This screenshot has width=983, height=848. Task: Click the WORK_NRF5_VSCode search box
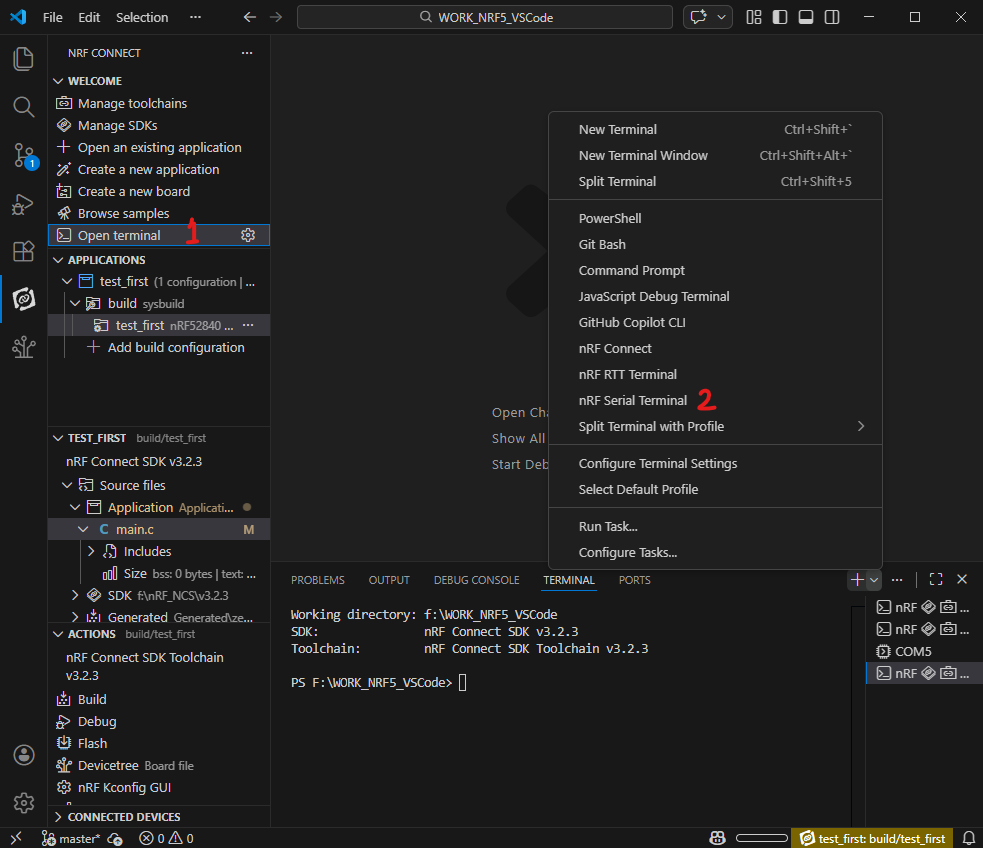coord(485,17)
